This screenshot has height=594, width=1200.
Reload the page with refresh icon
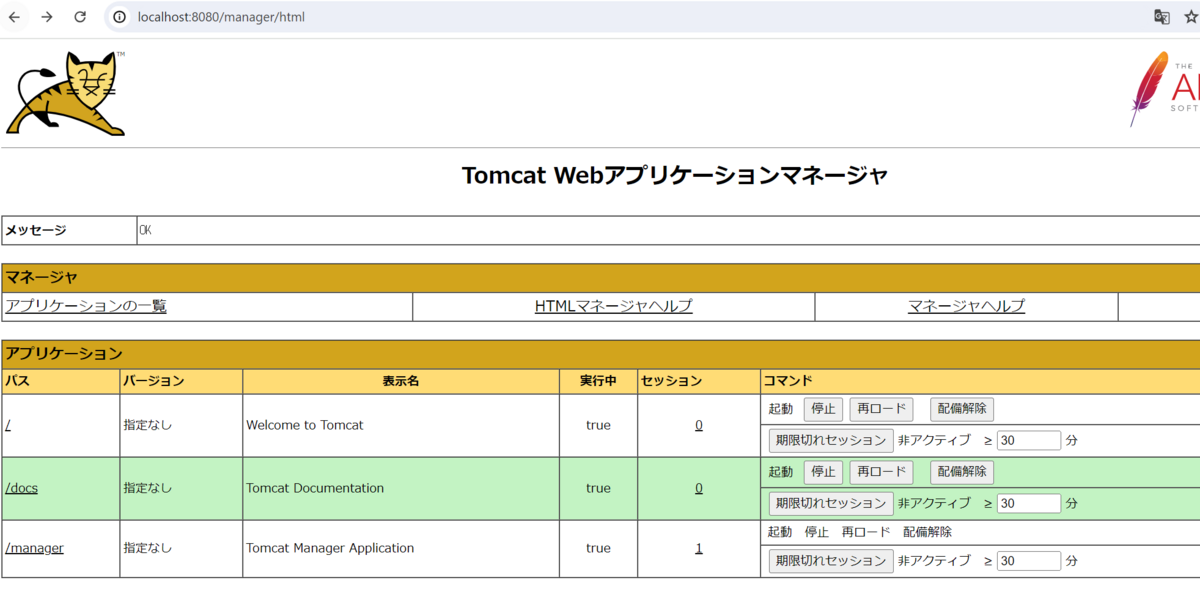[80, 17]
